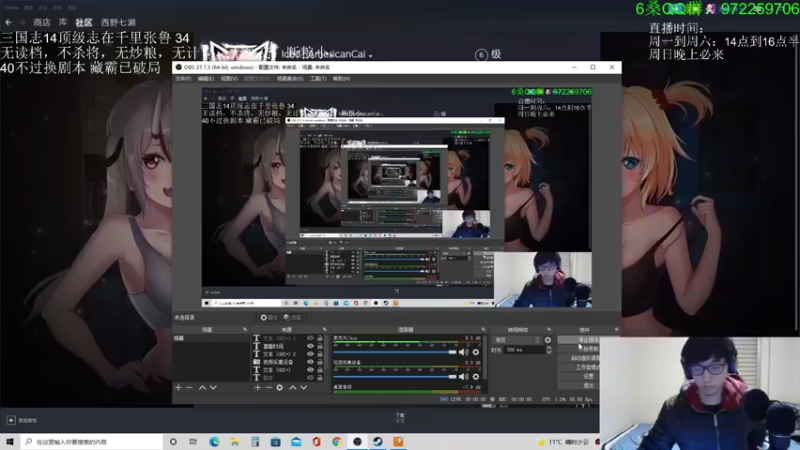Remove selected source with minus icon

click(268, 388)
